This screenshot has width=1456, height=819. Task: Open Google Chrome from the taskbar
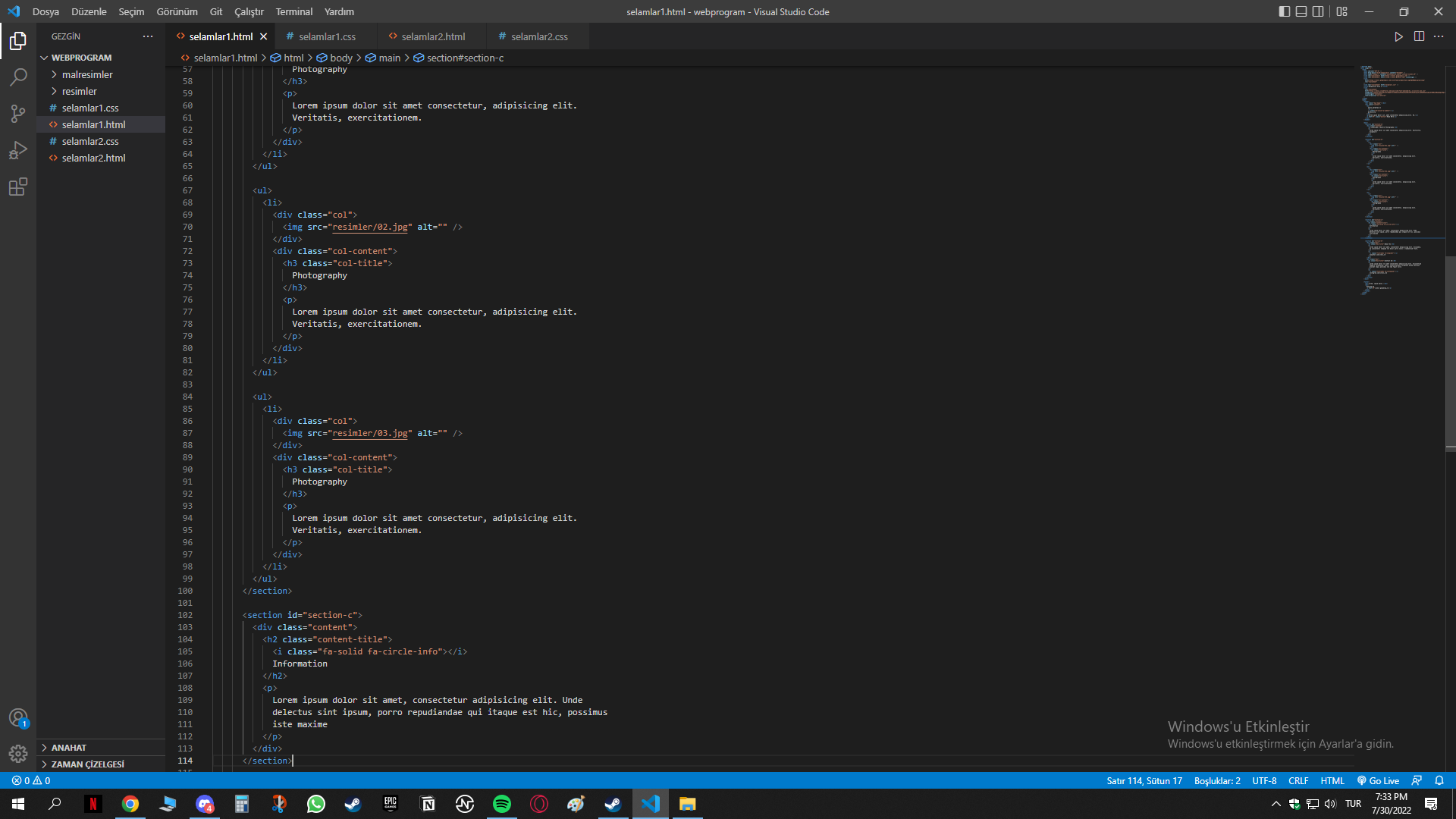coord(130,804)
